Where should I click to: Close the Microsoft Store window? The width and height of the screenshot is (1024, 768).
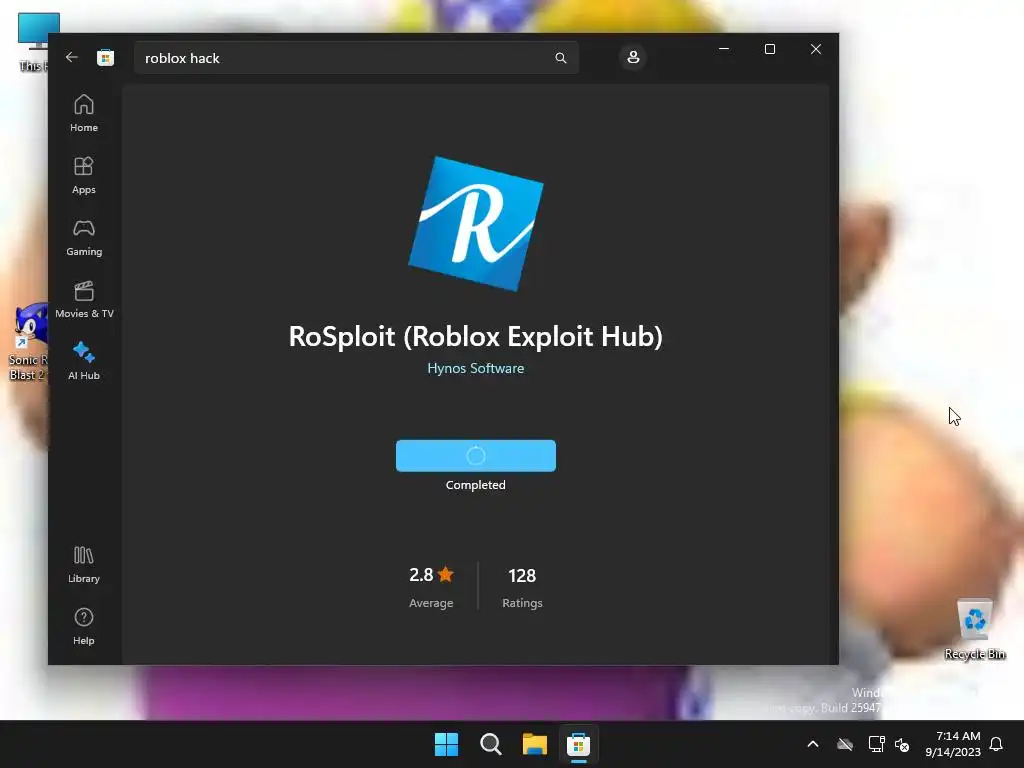816,49
